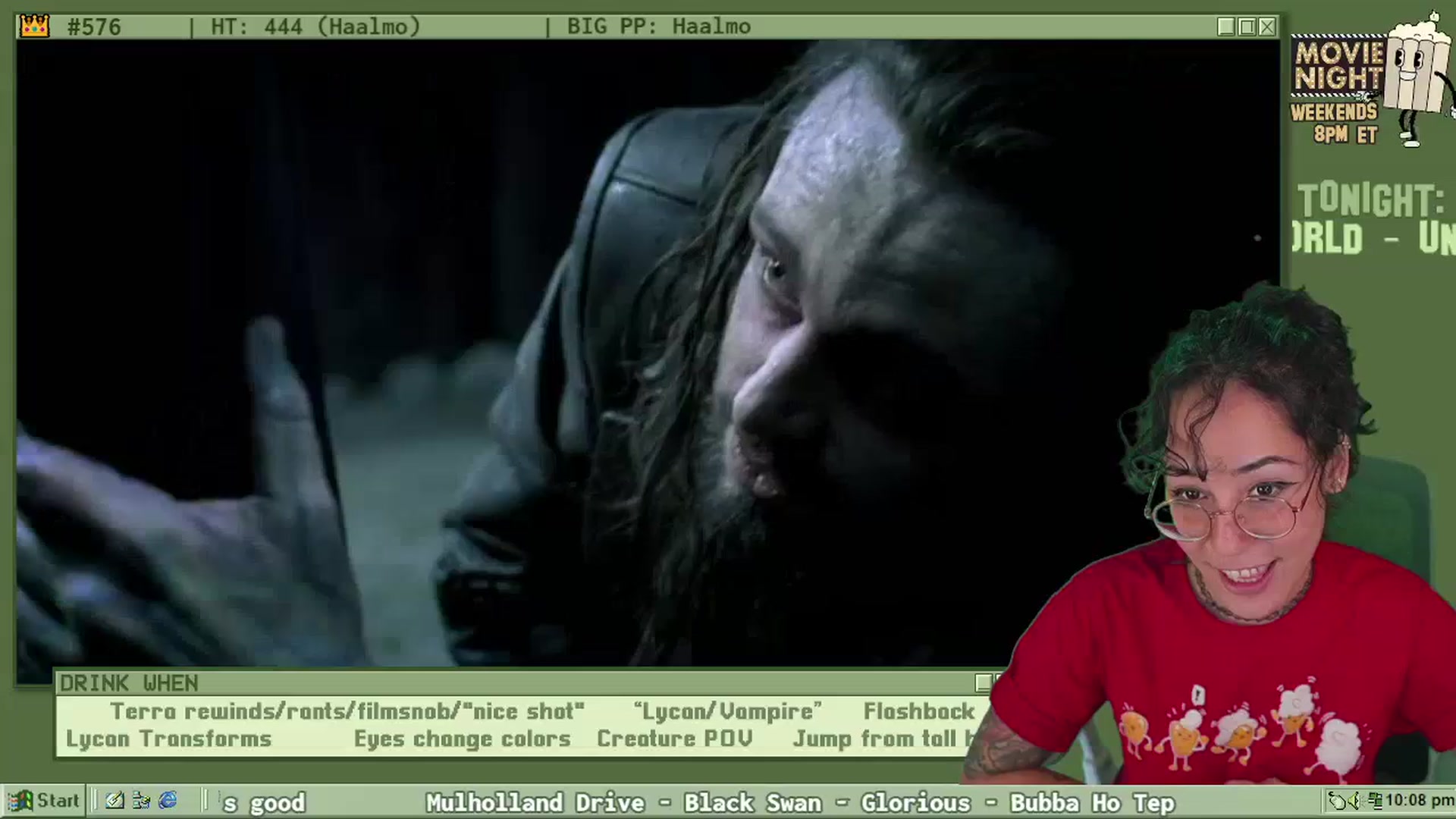The width and height of the screenshot is (1456, 819).
Task: Click 'Glorious' in the taskbar ticker
Action: [x=915, y=802]
